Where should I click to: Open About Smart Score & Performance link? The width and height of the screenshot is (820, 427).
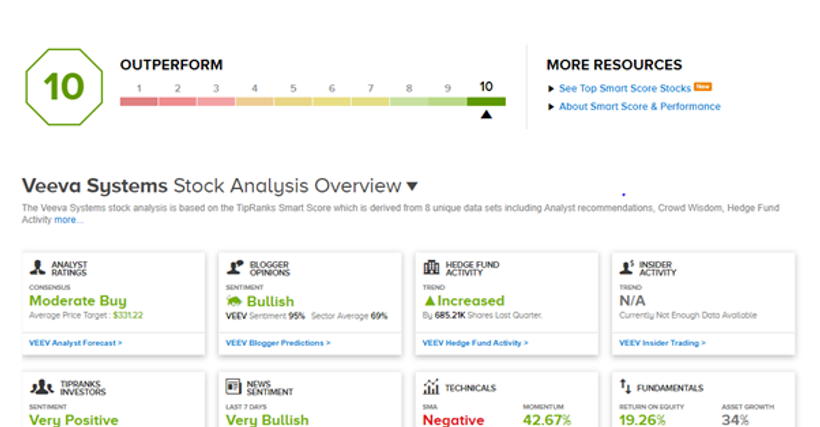[639, 106]
